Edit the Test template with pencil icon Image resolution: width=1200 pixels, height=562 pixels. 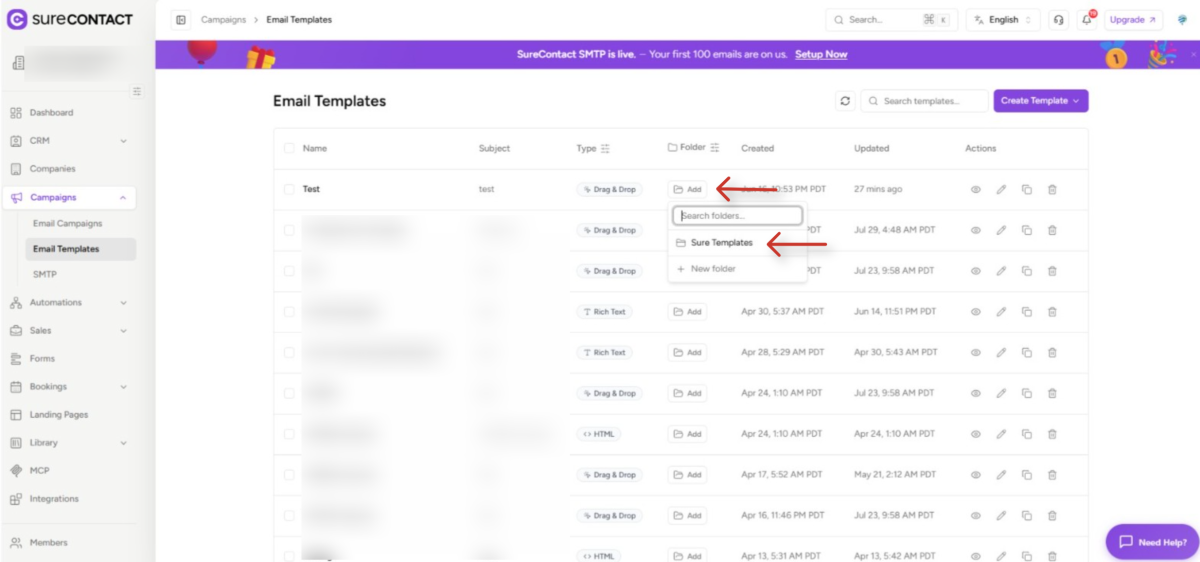[1001, 189]
